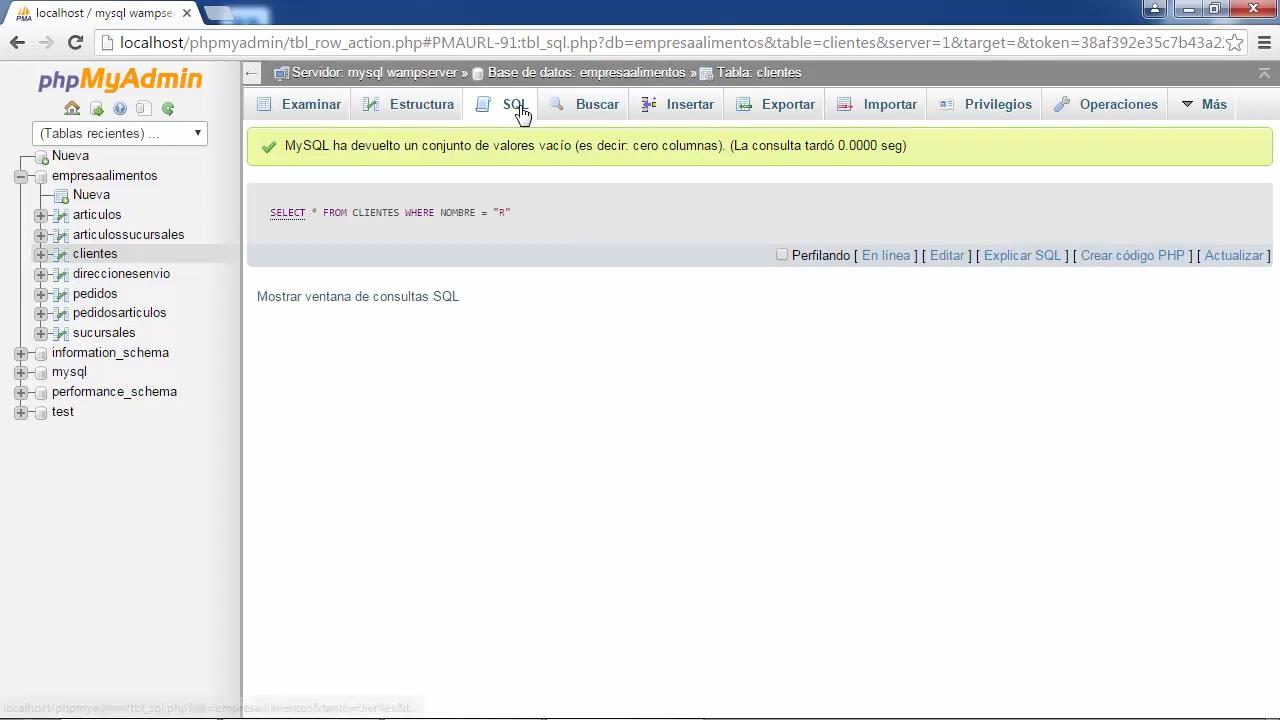Click the phpMyAdmin home icon
This screenshot has width=1280, height=720.
click(72, 108)
